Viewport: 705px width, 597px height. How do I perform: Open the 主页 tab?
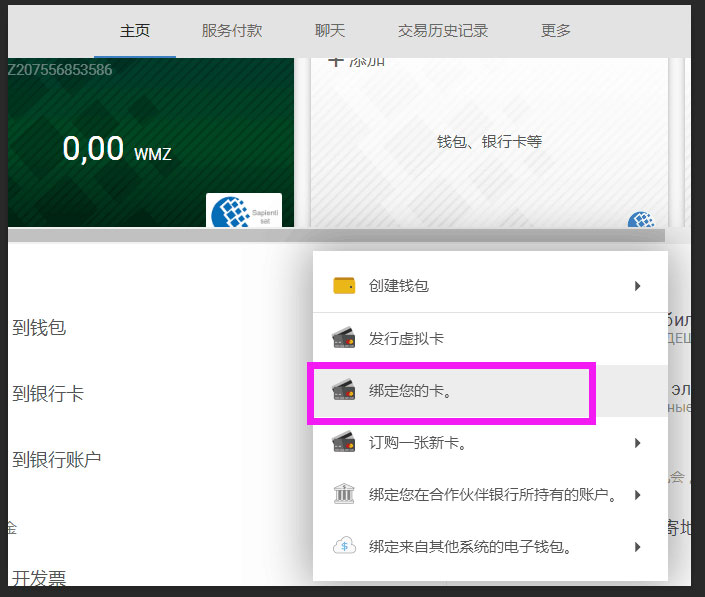pos(134,31)
